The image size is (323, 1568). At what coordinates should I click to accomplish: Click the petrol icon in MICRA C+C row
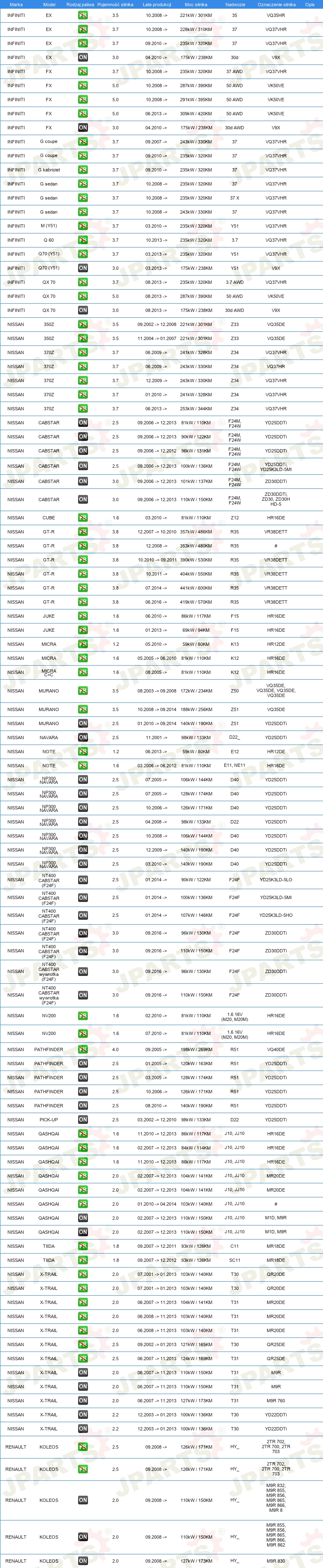coord(83,673)
